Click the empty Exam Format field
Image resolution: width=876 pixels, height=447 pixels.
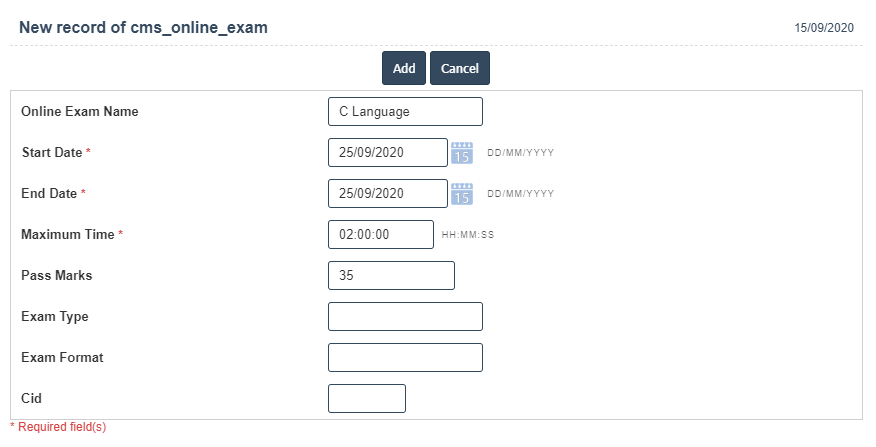coord(405,357)
